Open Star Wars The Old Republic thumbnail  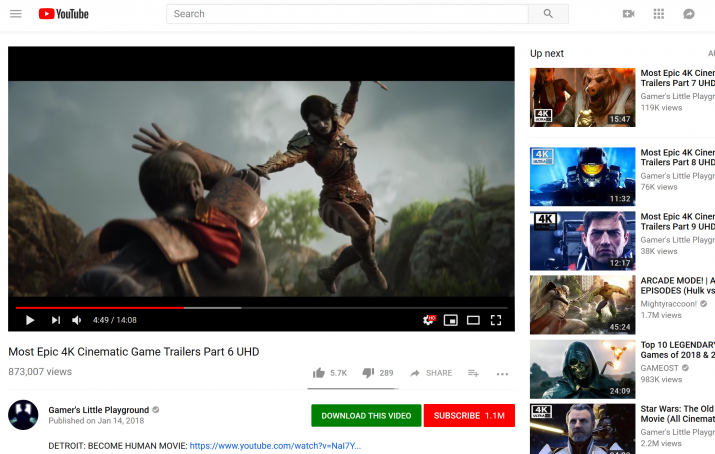tap(582, 428)
